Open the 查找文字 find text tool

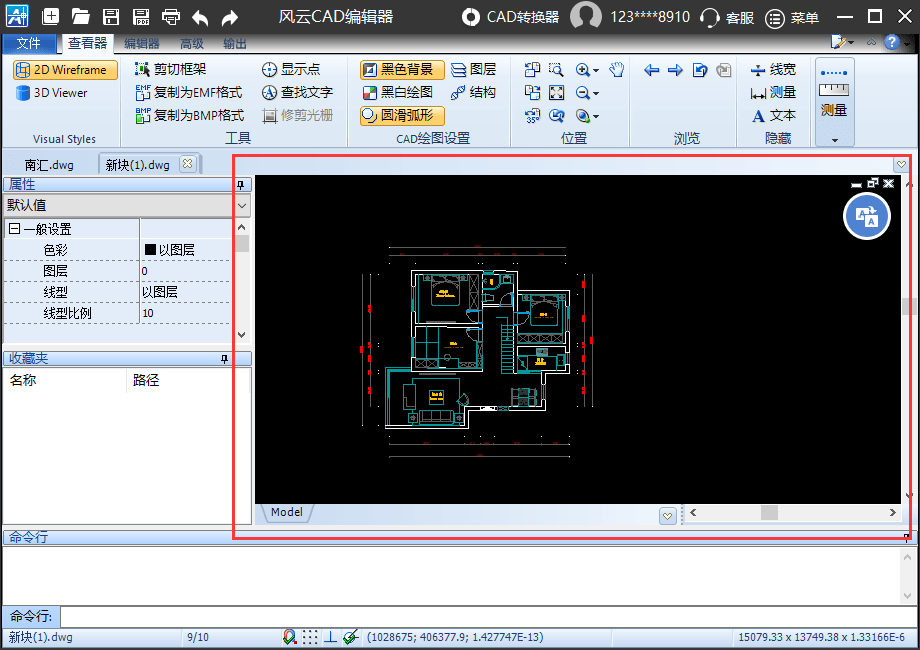[x=297, y=92]
